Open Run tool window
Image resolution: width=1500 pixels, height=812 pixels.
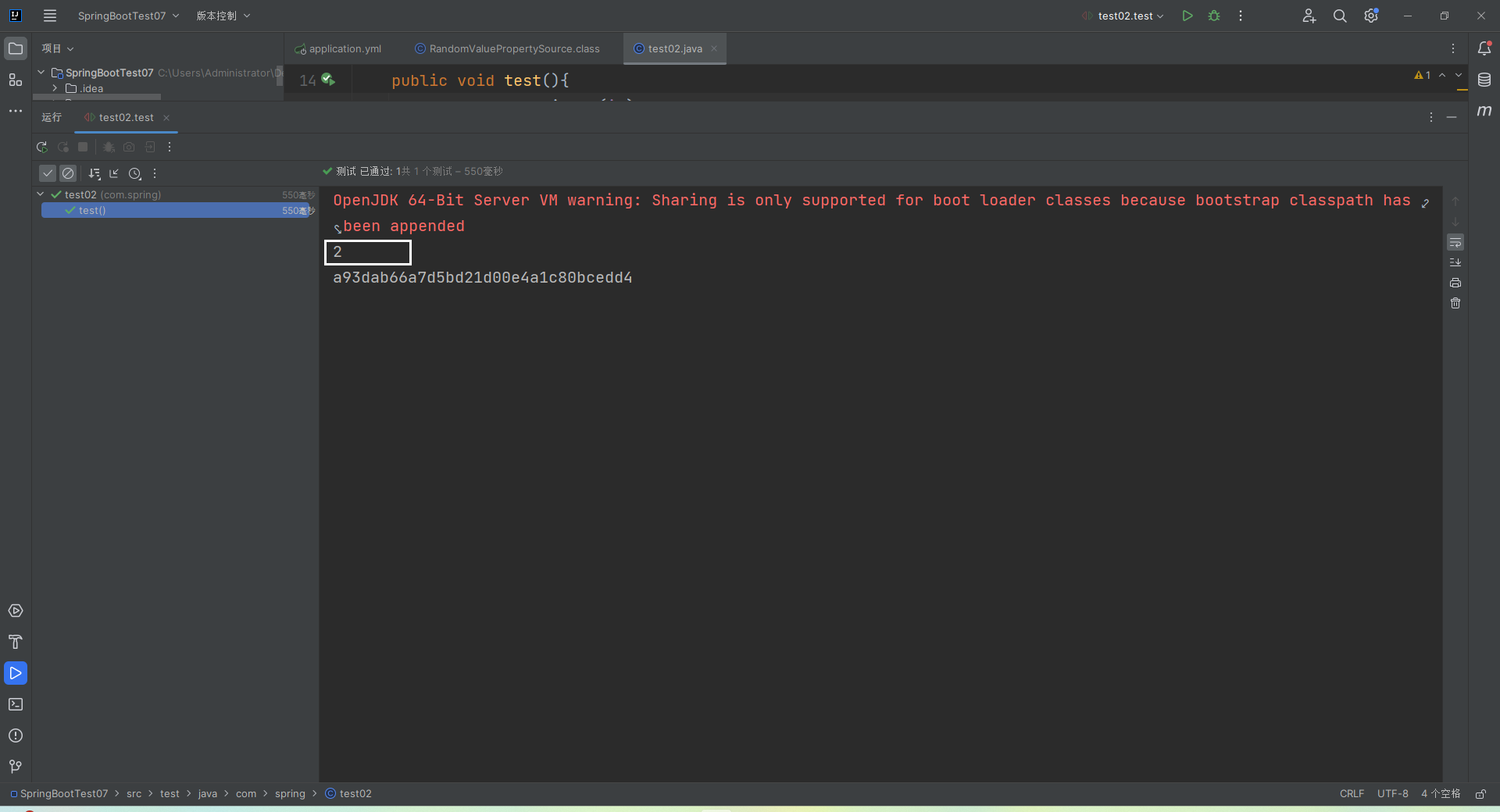[16, 673]
